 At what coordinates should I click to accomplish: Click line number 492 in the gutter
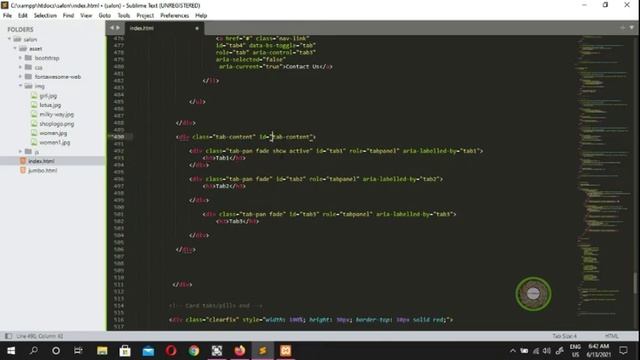point(119,151)
